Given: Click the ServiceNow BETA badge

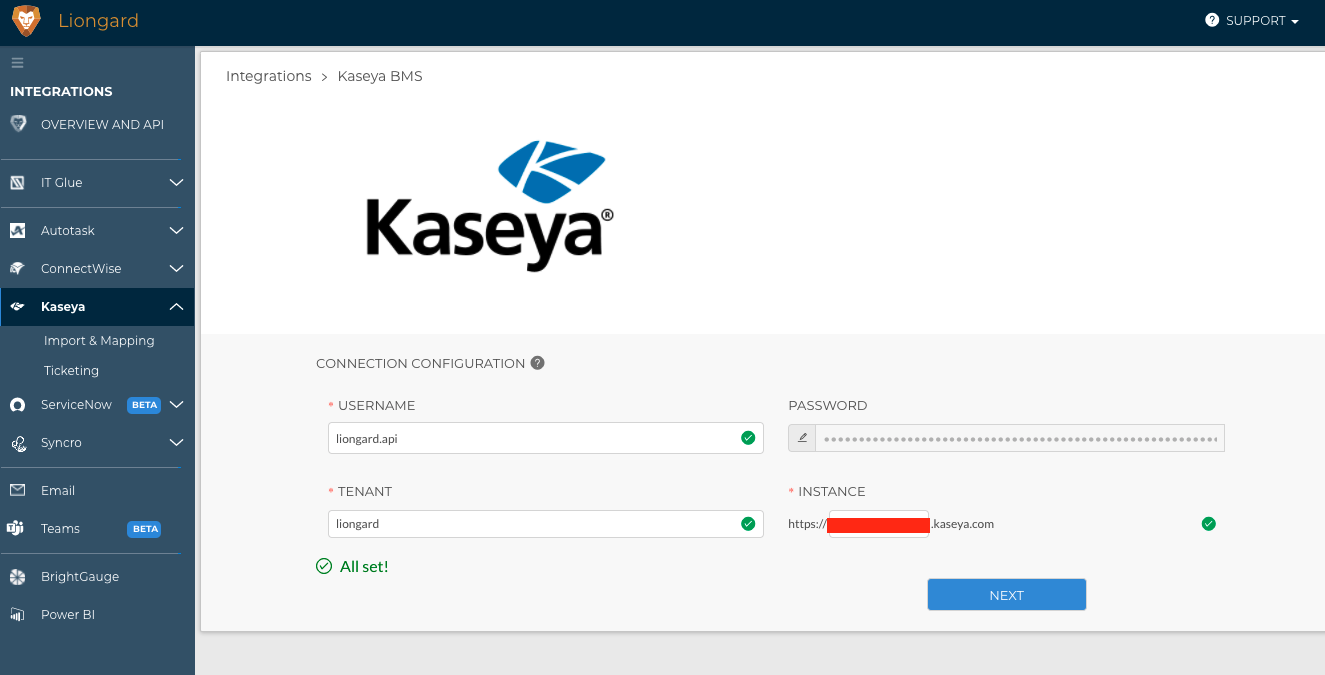Looking at the screenshot, I should [144, 405].
